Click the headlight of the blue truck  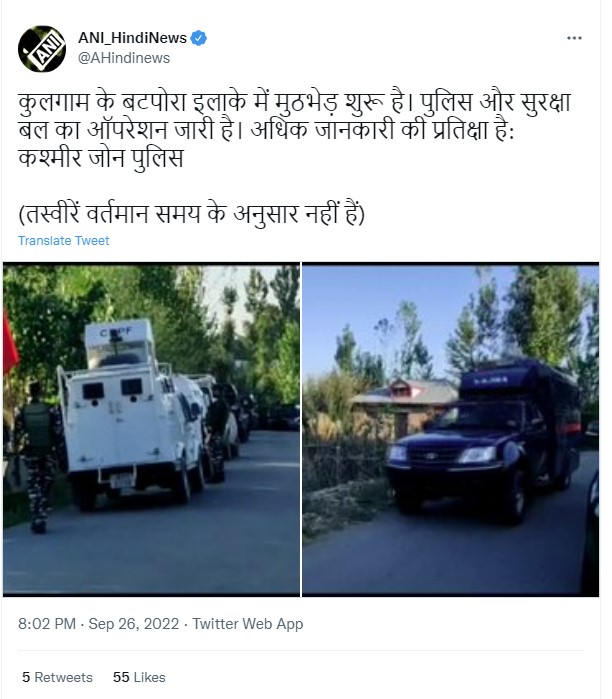478,455
